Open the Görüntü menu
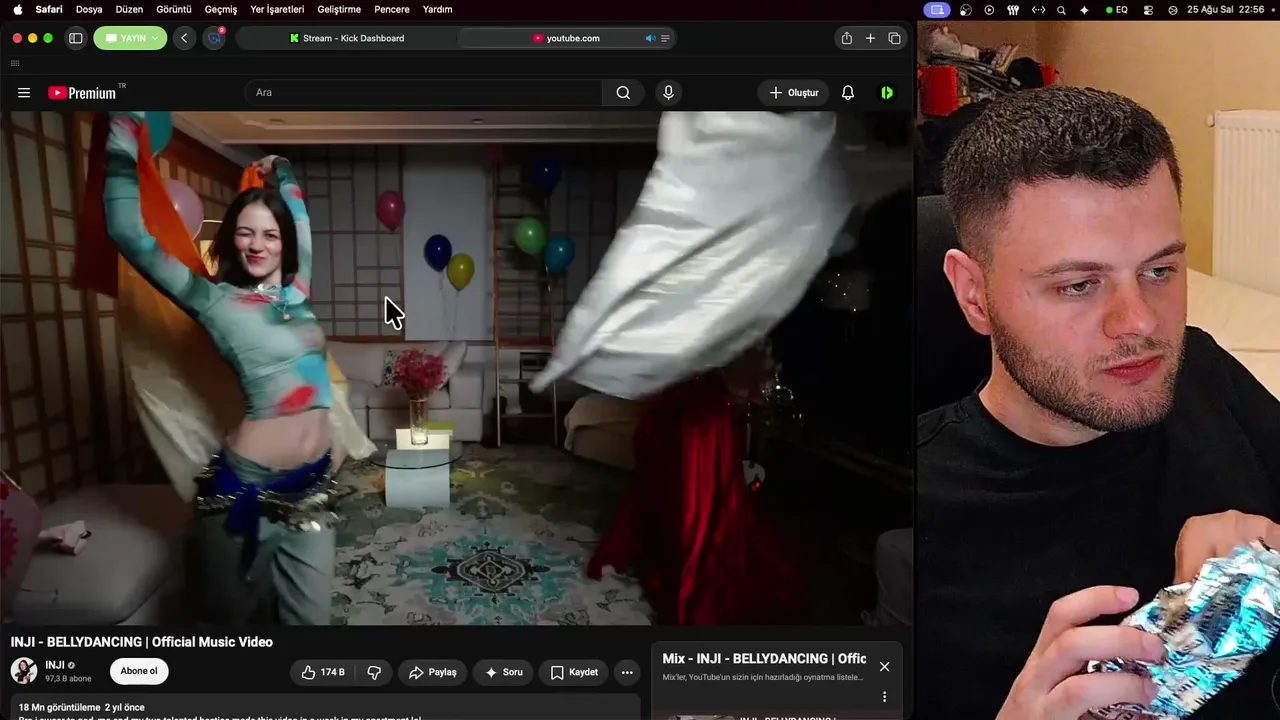Screen dimensions: 1280x720 (174, 9)
